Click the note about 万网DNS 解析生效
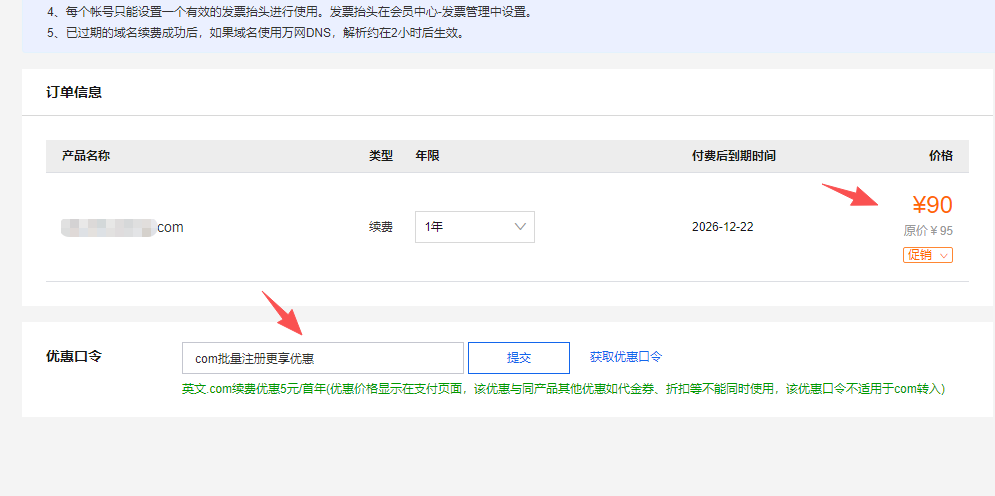995x496 pixels. (255, 33)
